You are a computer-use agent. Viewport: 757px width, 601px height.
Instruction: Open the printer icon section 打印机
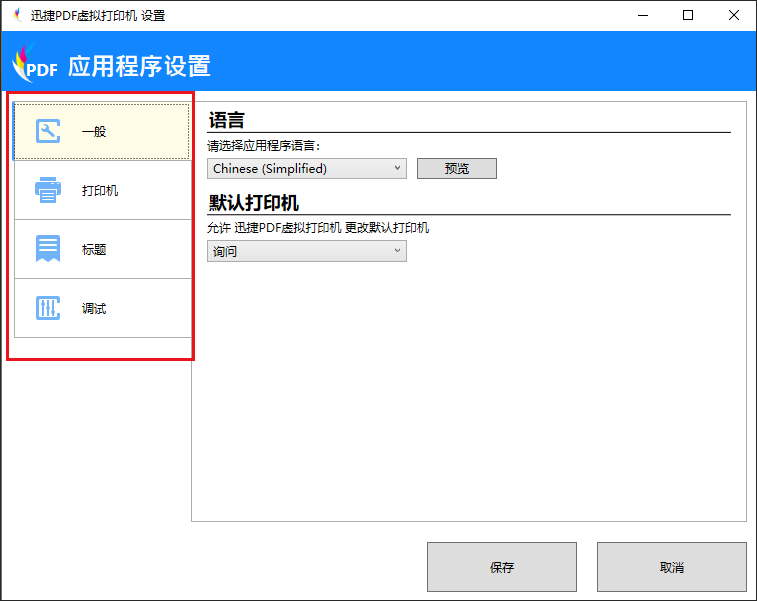(48, 190)
